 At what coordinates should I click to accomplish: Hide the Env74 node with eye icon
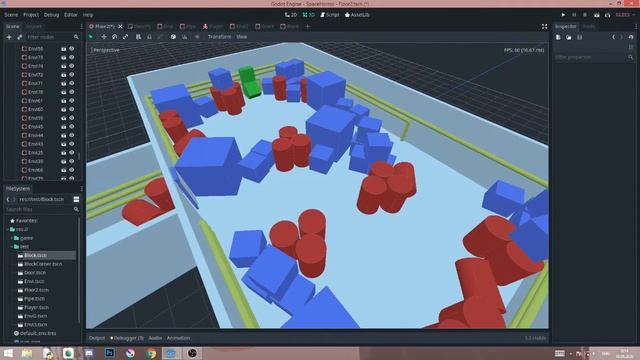point(72,66)
